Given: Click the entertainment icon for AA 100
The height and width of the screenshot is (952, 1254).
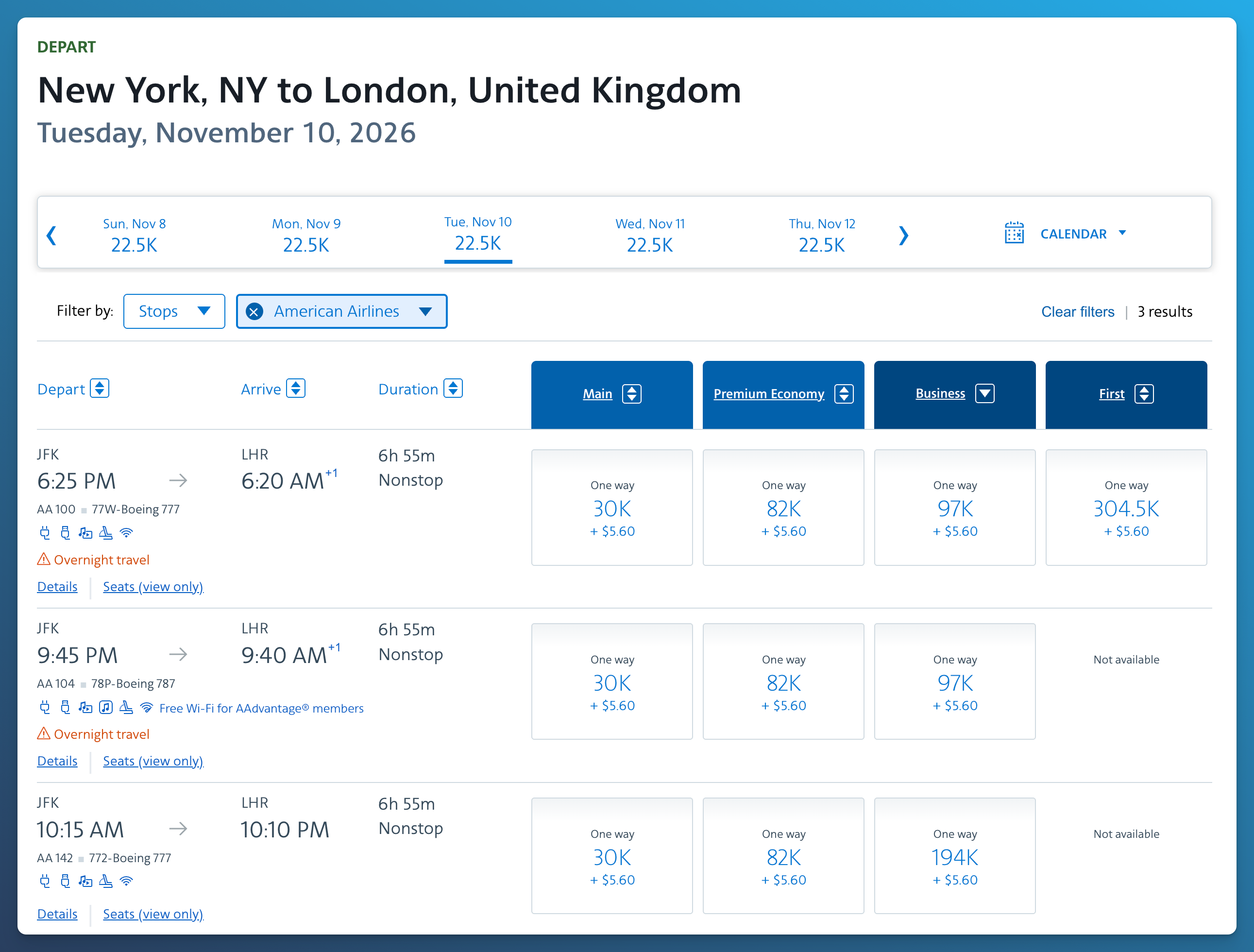Looking at the screenshot, I should pyautogui.click(x=85, y=532).
